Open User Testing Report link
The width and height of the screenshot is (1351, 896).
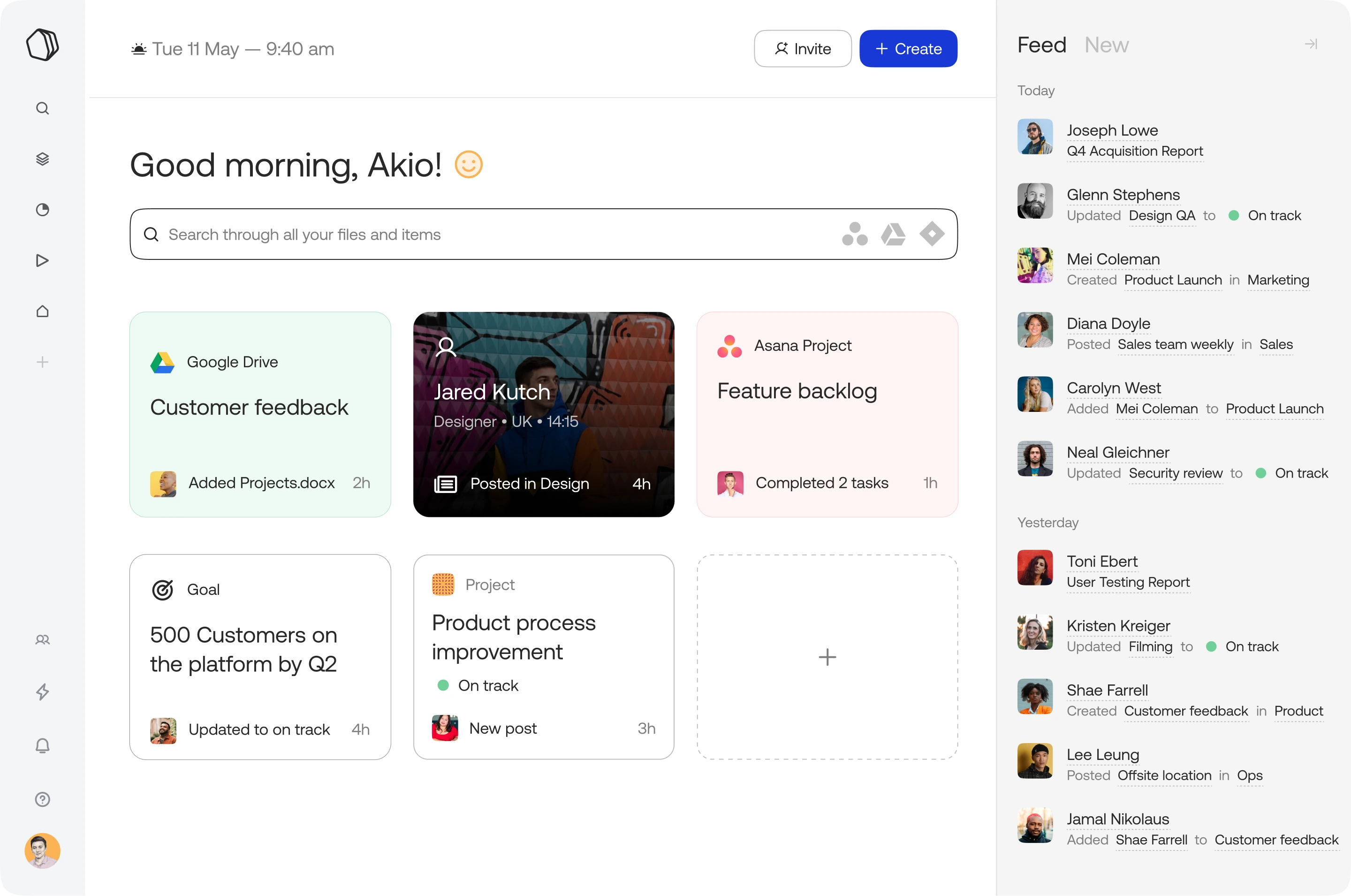(x=1128, y=583)
